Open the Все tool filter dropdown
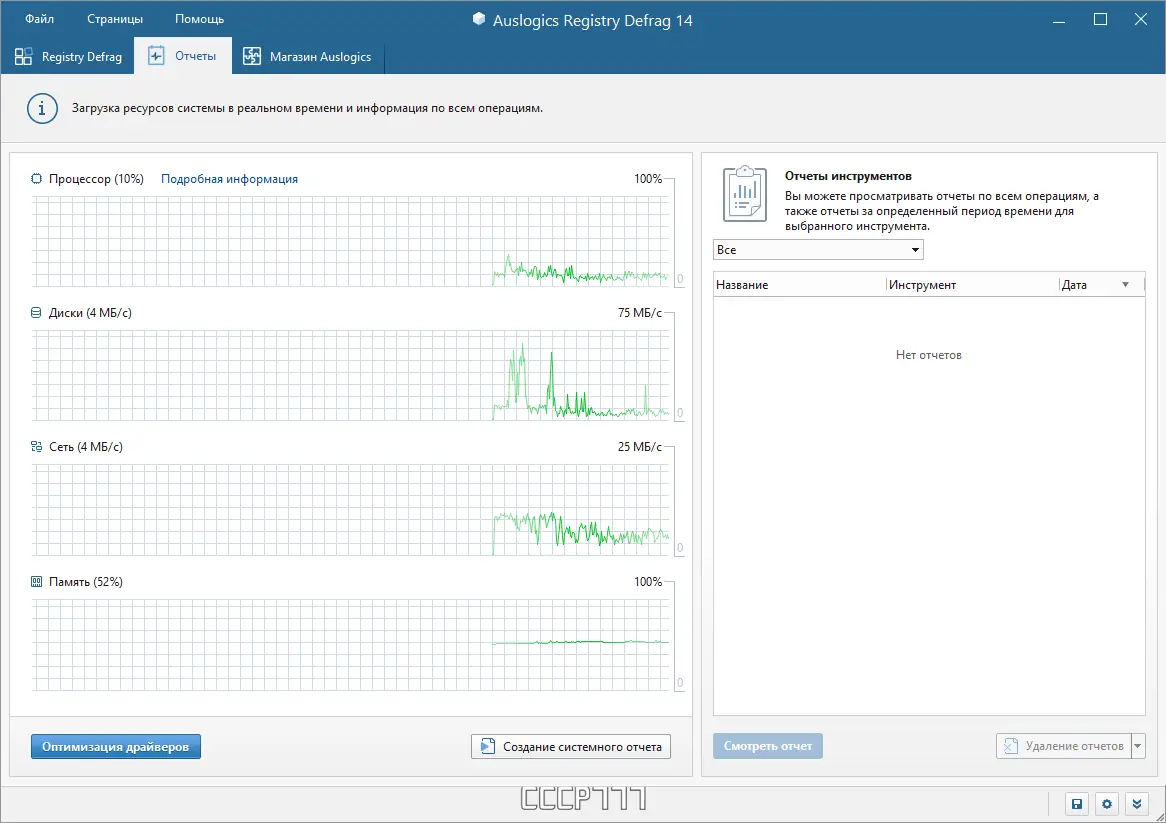The image size is (1166, 823). [818, 250]
